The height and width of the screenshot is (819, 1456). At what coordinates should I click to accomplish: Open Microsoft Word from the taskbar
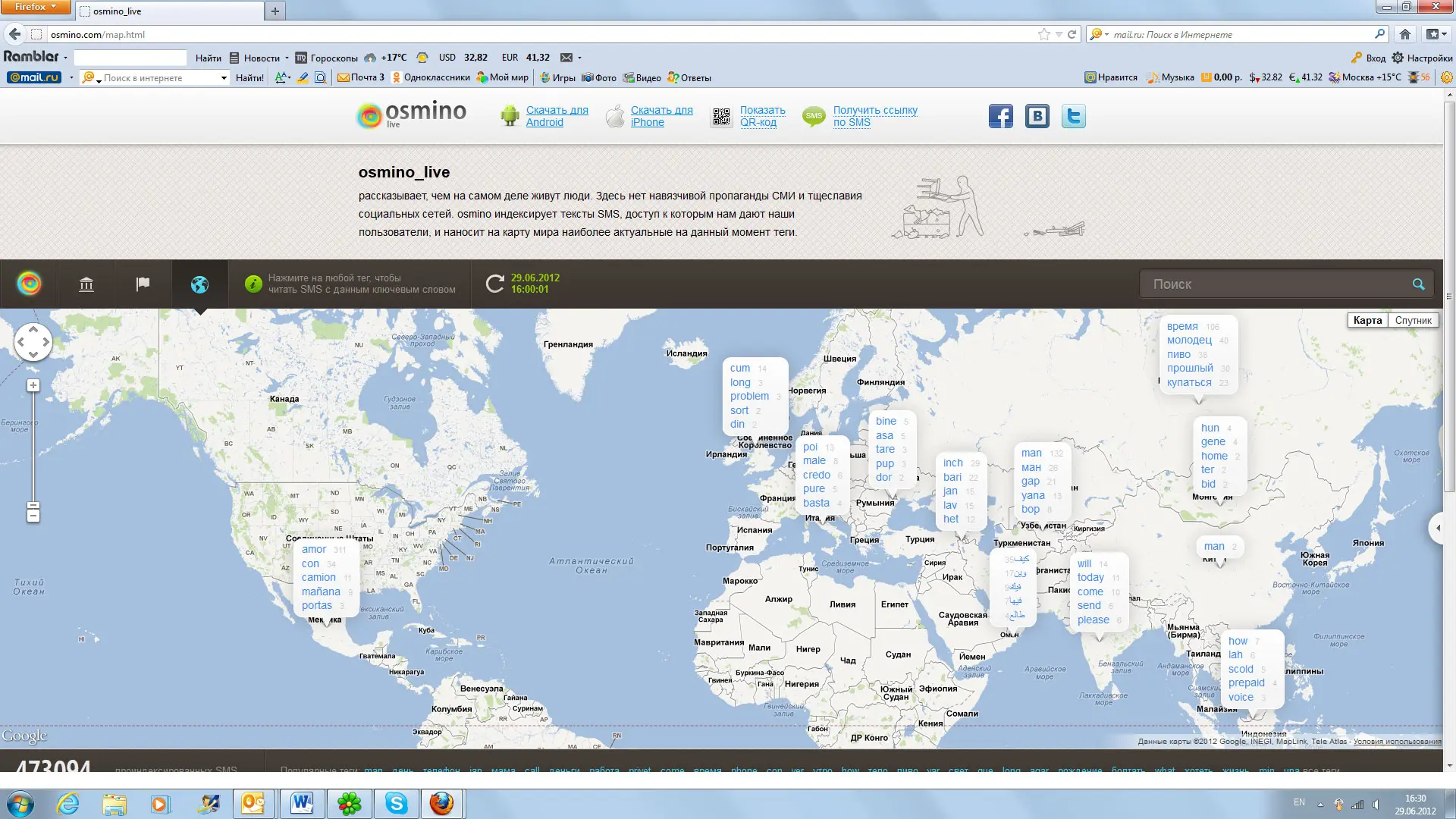tap(302, 803)
